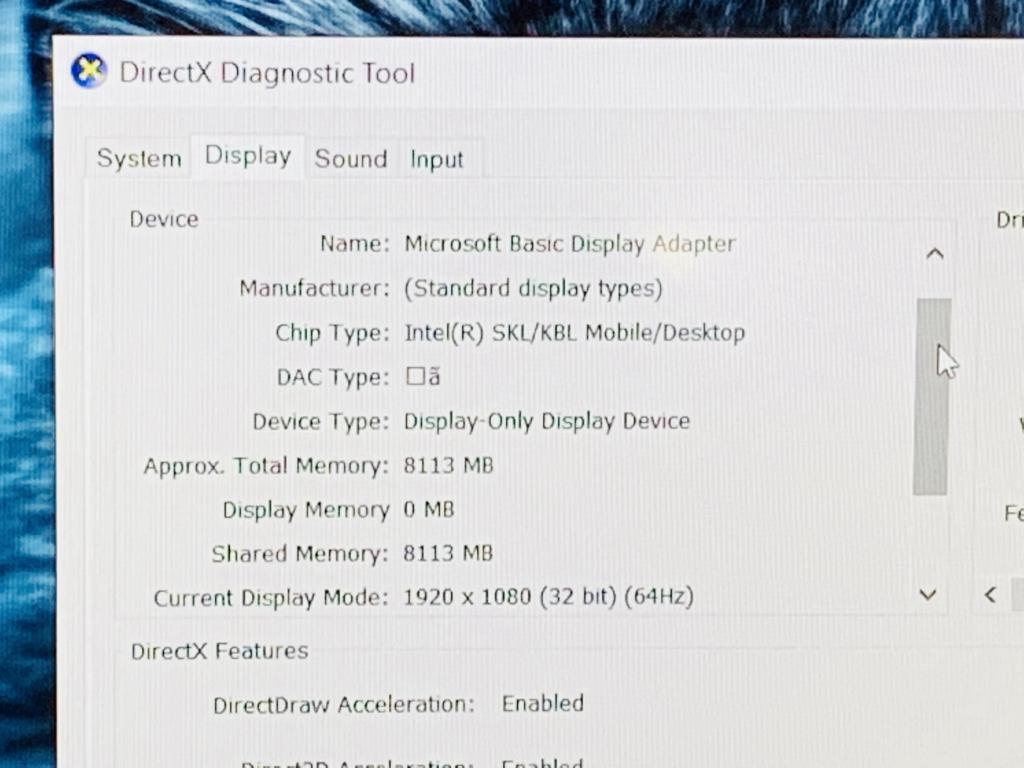The width and height of the screenshot is (1024, 768).
Task: Switch to the System tab
Action: click(x=138, y=159)
